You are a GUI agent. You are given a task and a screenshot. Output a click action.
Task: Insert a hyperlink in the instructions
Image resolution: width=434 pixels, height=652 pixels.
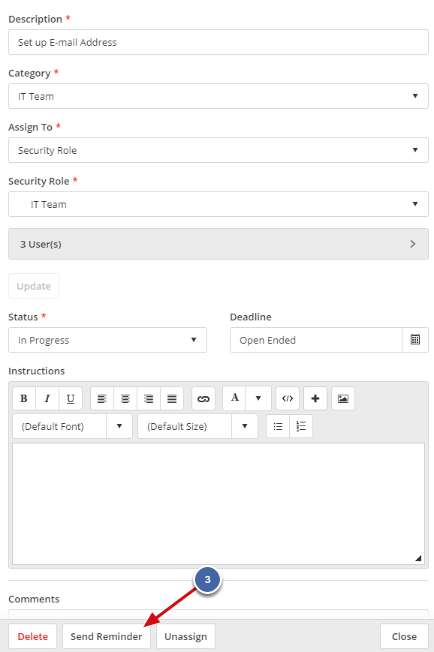pos(203,398)
